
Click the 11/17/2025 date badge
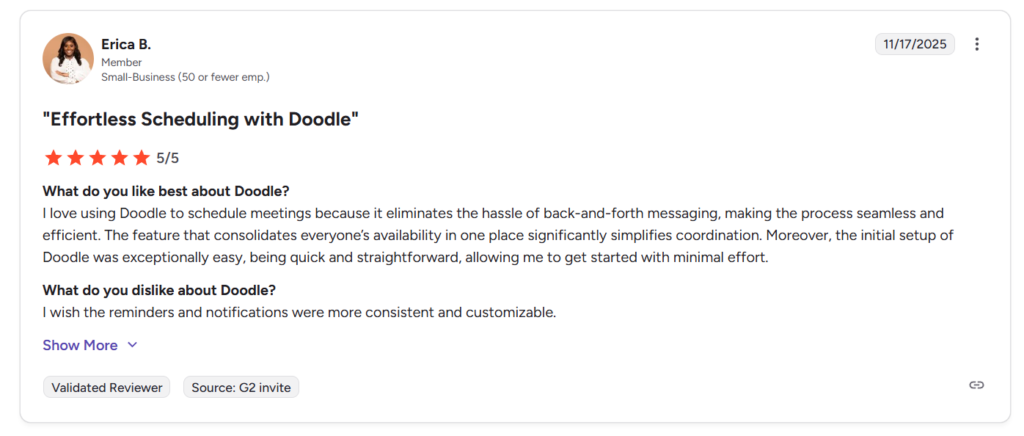click(915, 44)
